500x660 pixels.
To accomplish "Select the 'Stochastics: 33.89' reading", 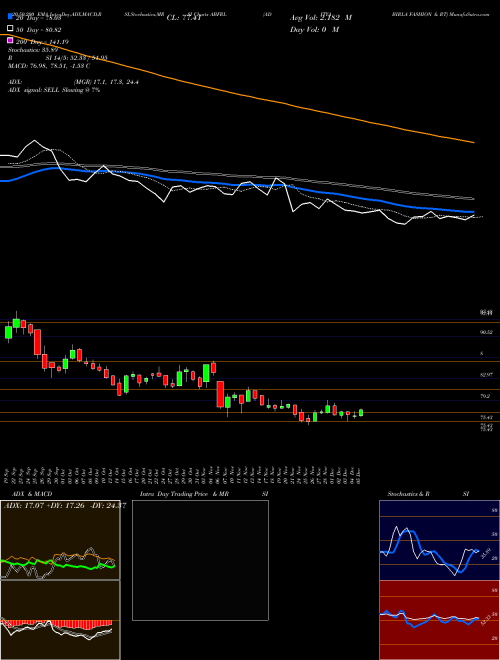I will [x=32, y=50].
